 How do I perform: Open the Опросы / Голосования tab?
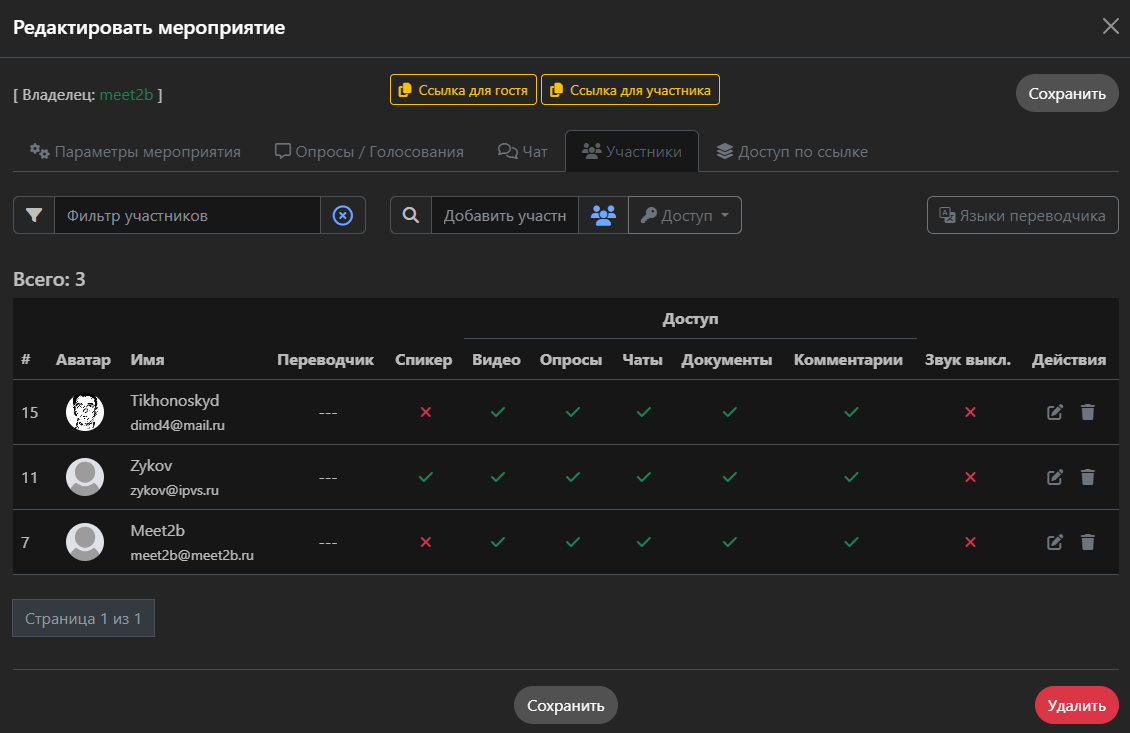(x=369, y=152)
